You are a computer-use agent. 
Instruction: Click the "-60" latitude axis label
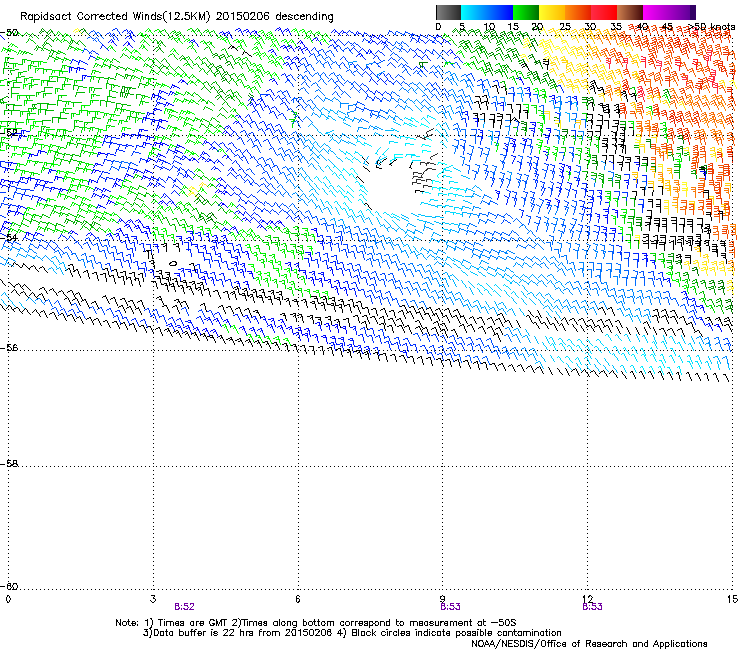point(9,586)
